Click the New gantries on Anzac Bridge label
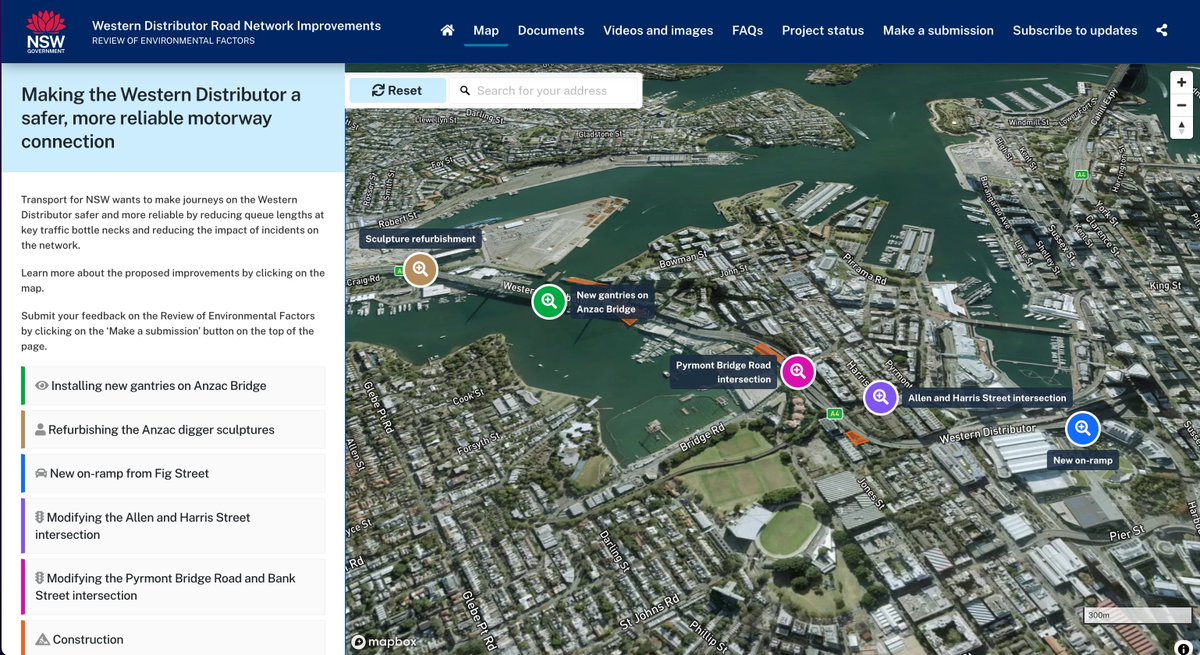 [612, 302]
